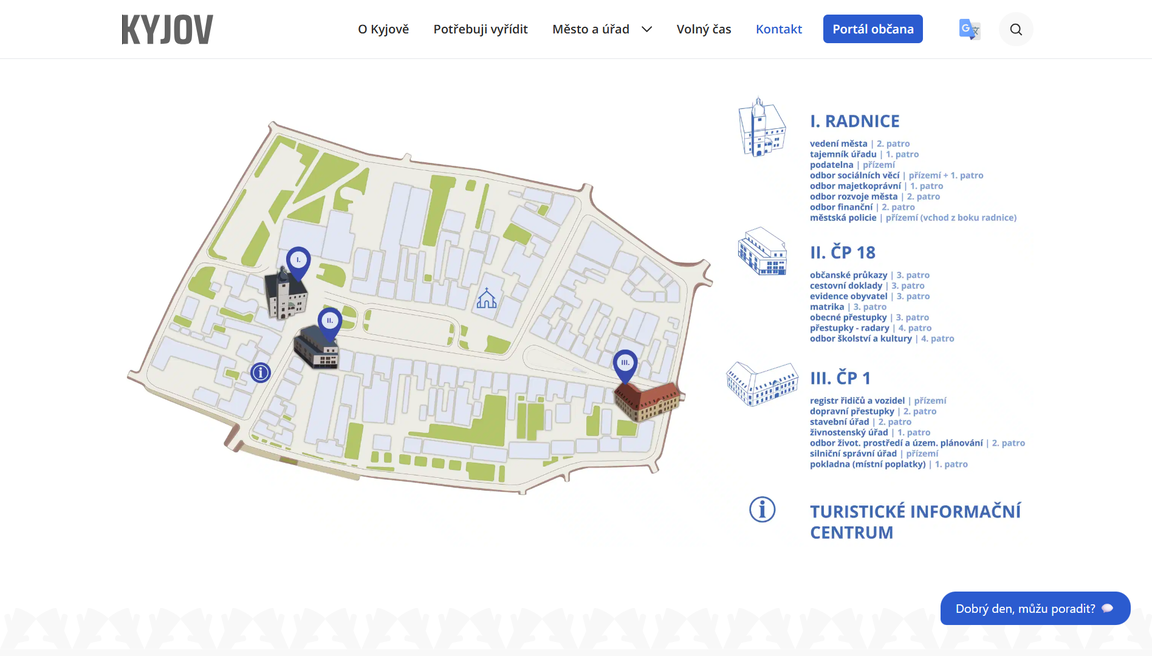Select map pin II. on the map
The image size is (1152, 656).
point(329,321)
